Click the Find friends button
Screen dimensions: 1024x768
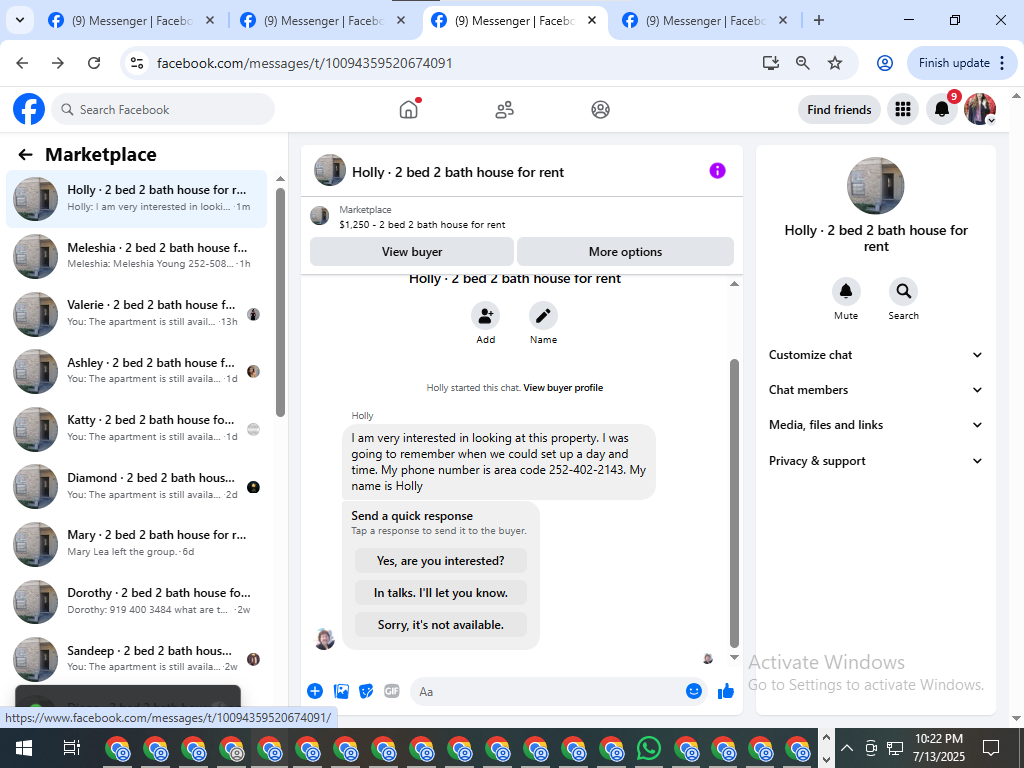click(x=839, y=110)
